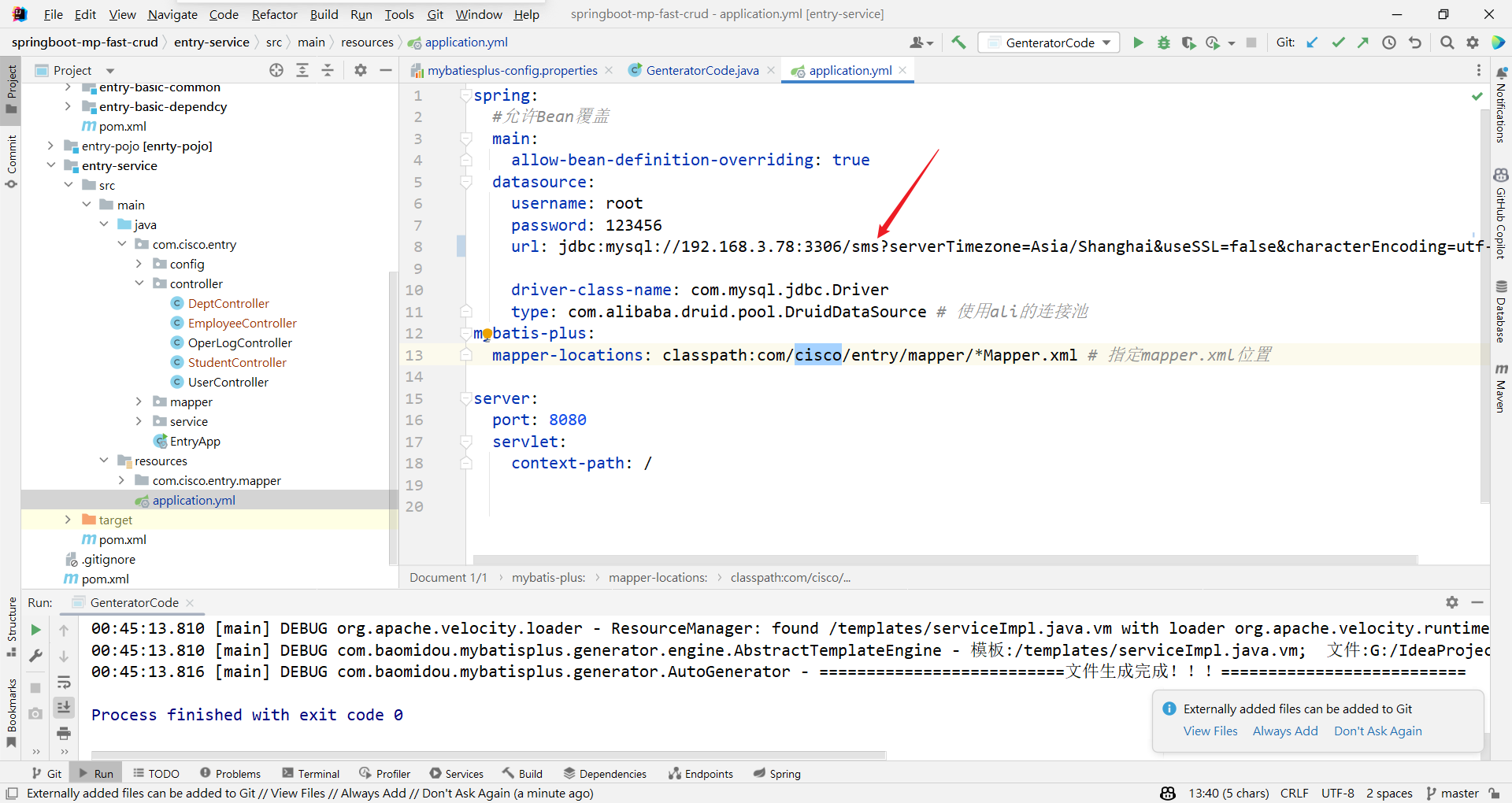Click Always Add in Git notification
Screen dimensions: 1512x803
coord(1285,731)
